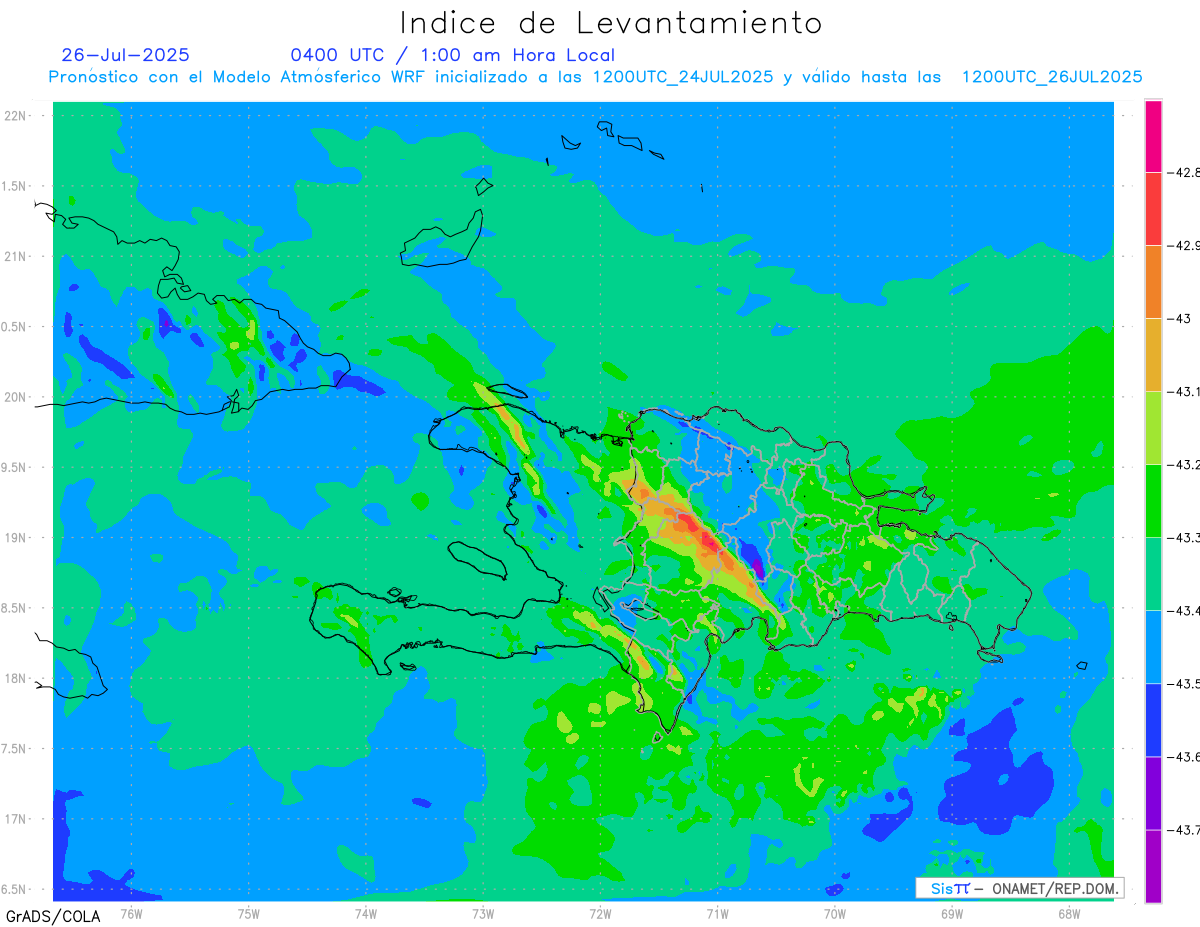1200x927 pixels.
Task: Click the "17N" latitude label
Action: tap(16, 819)
